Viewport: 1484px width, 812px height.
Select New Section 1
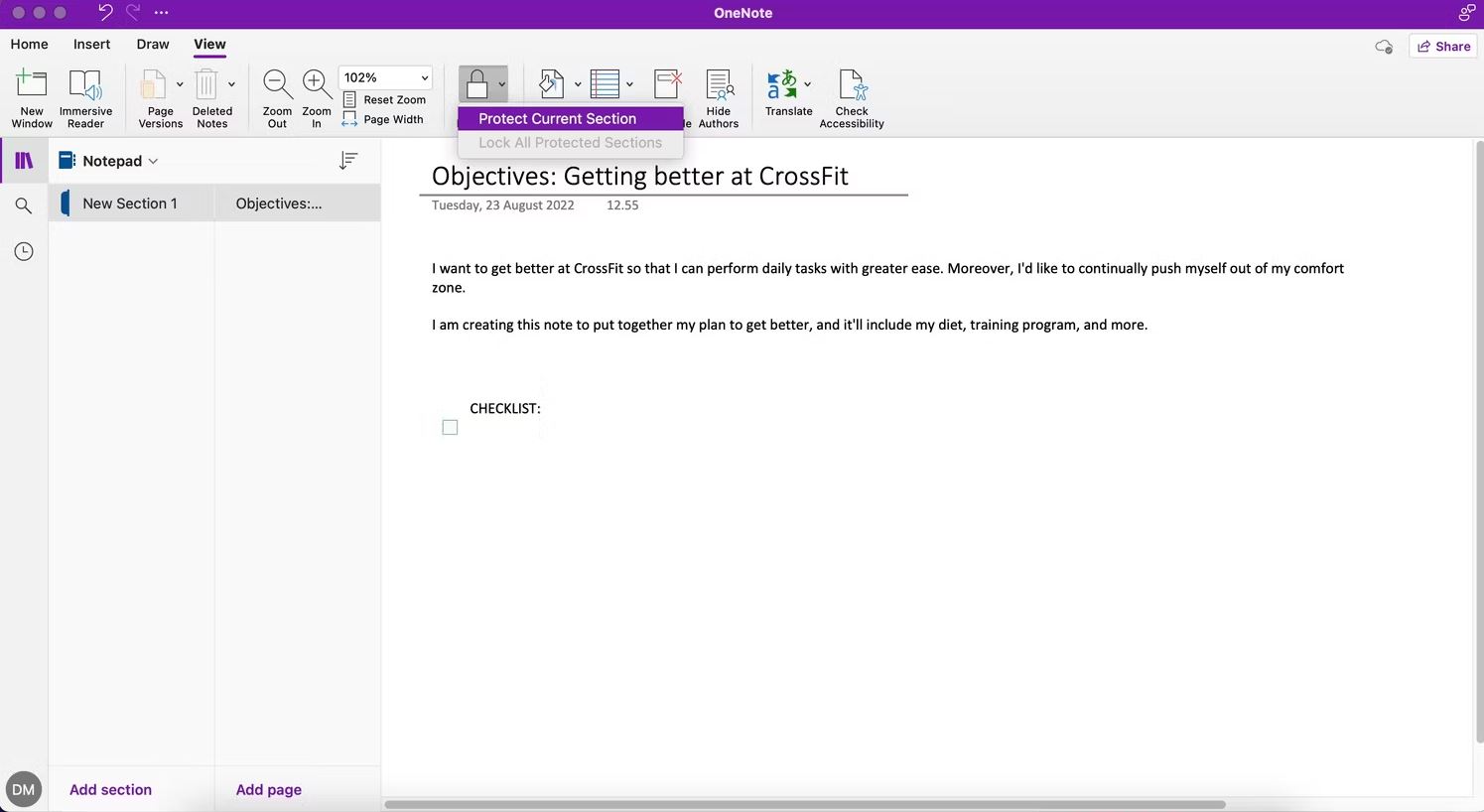[x=131, y=203]
